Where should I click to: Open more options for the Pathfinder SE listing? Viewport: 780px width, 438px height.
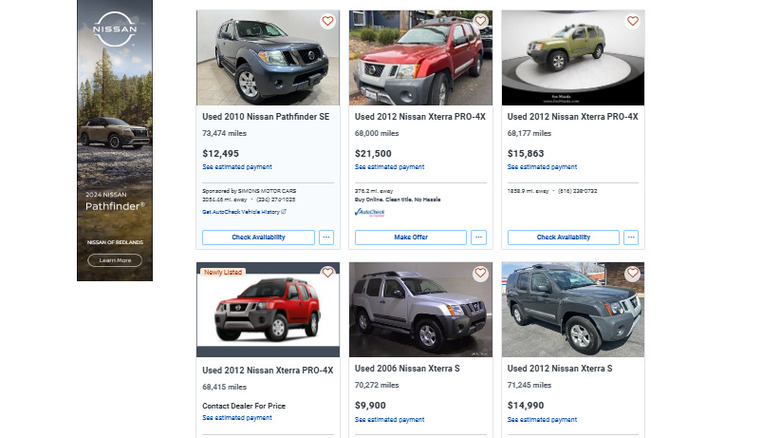(326, 237)
